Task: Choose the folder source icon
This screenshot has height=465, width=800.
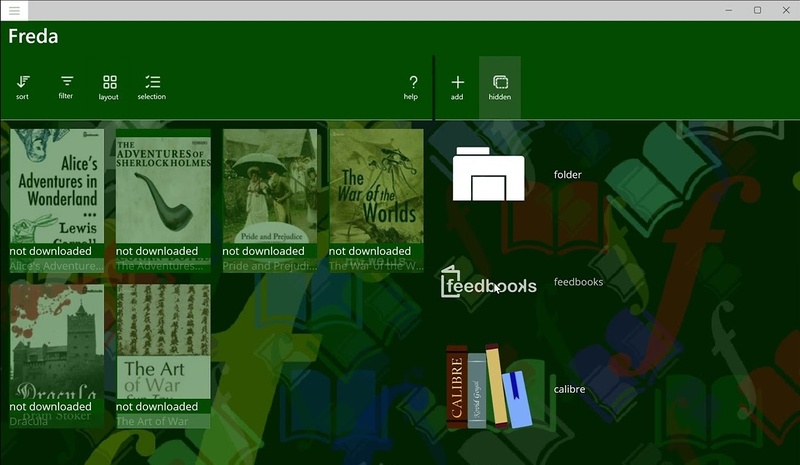Action: pyautogui.click(x=488, y=174)
